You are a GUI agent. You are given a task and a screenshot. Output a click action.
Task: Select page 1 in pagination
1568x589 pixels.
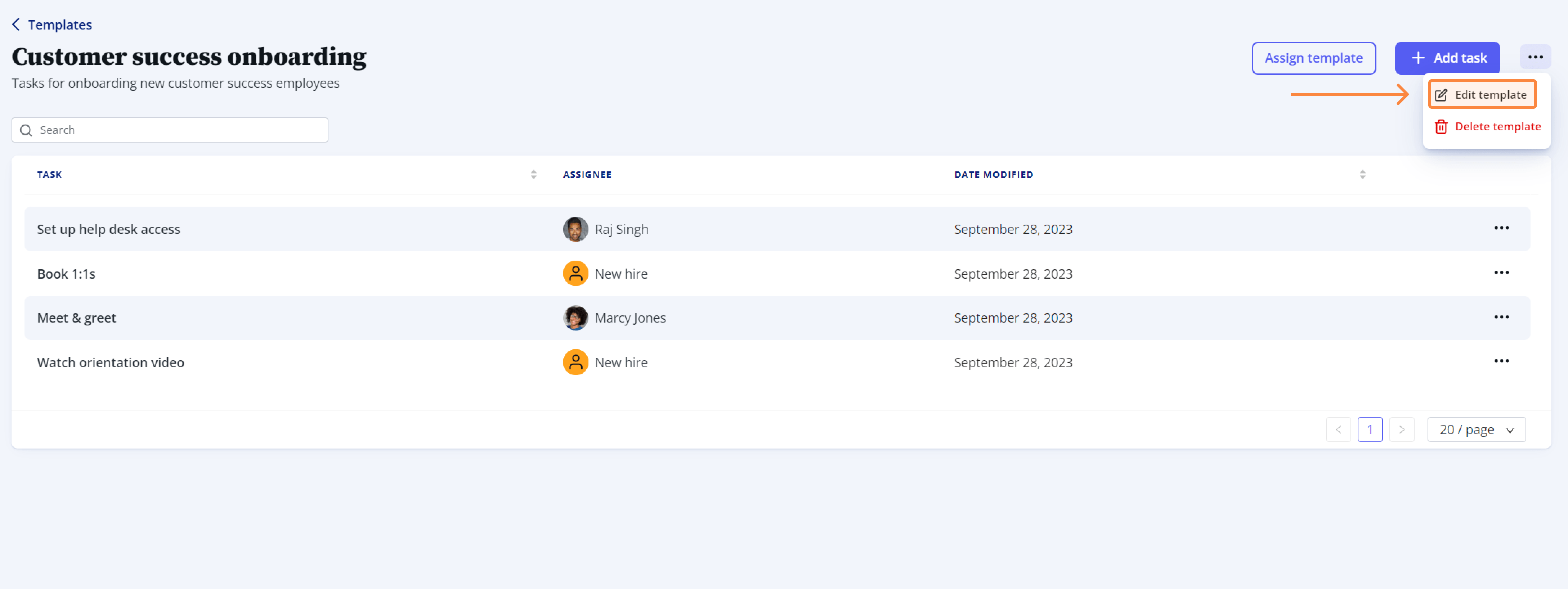coord(1370,430)
